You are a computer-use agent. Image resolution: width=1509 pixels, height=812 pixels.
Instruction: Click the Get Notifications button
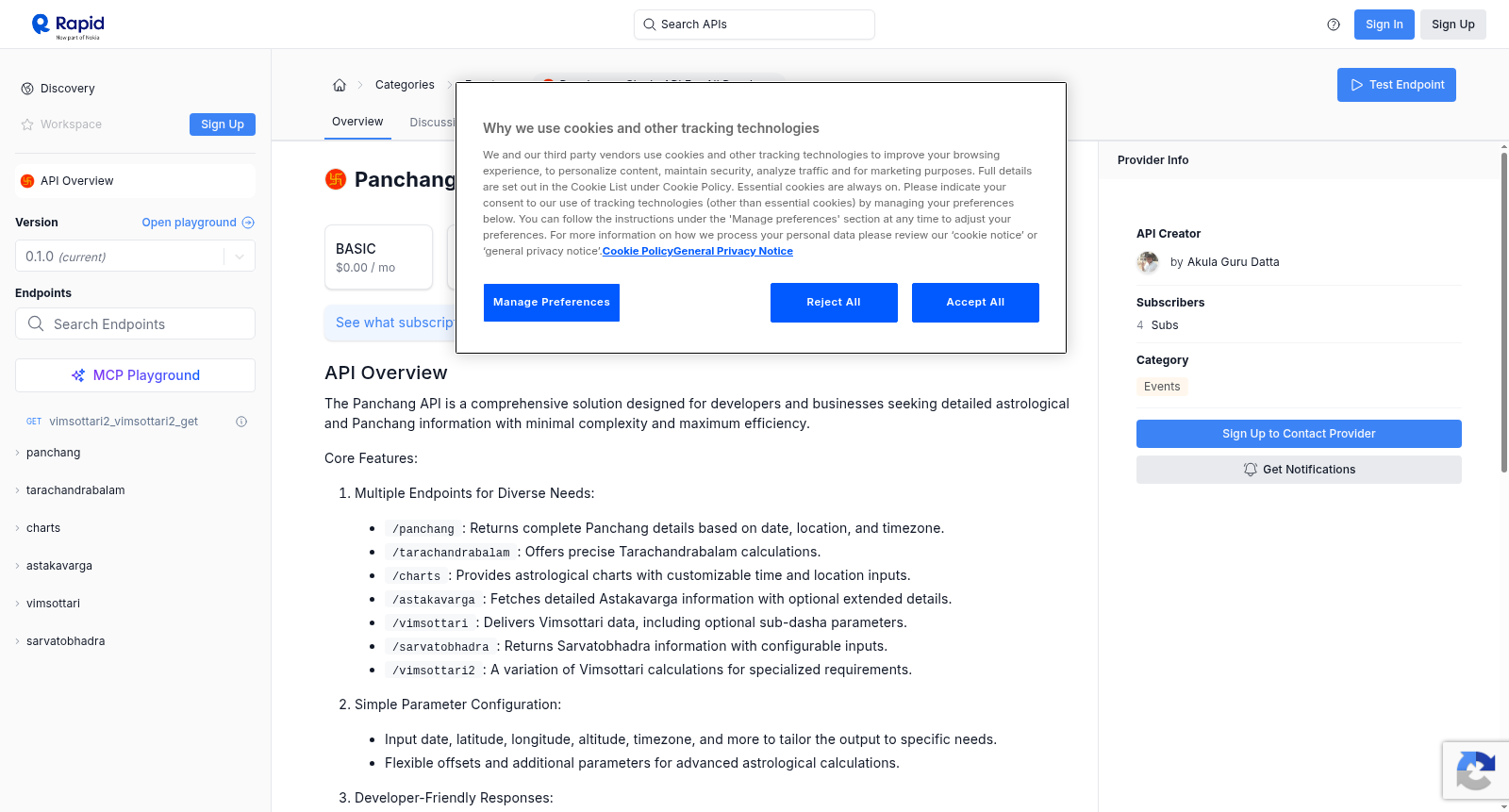(x=1299, y=470)
